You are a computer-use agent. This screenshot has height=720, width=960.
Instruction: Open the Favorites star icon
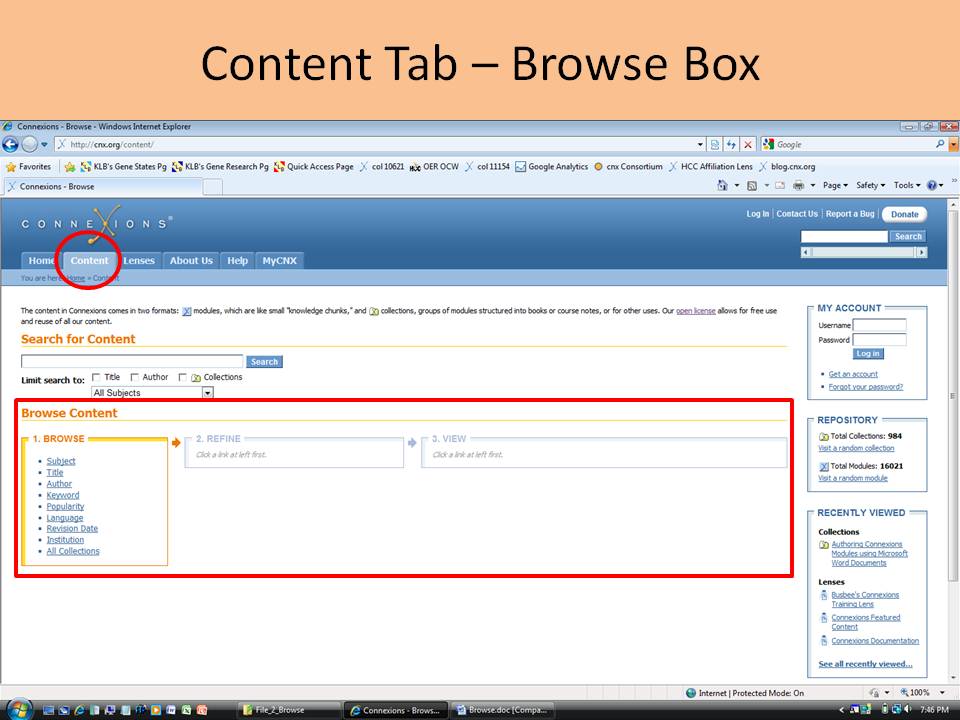(x=10, y=167)
